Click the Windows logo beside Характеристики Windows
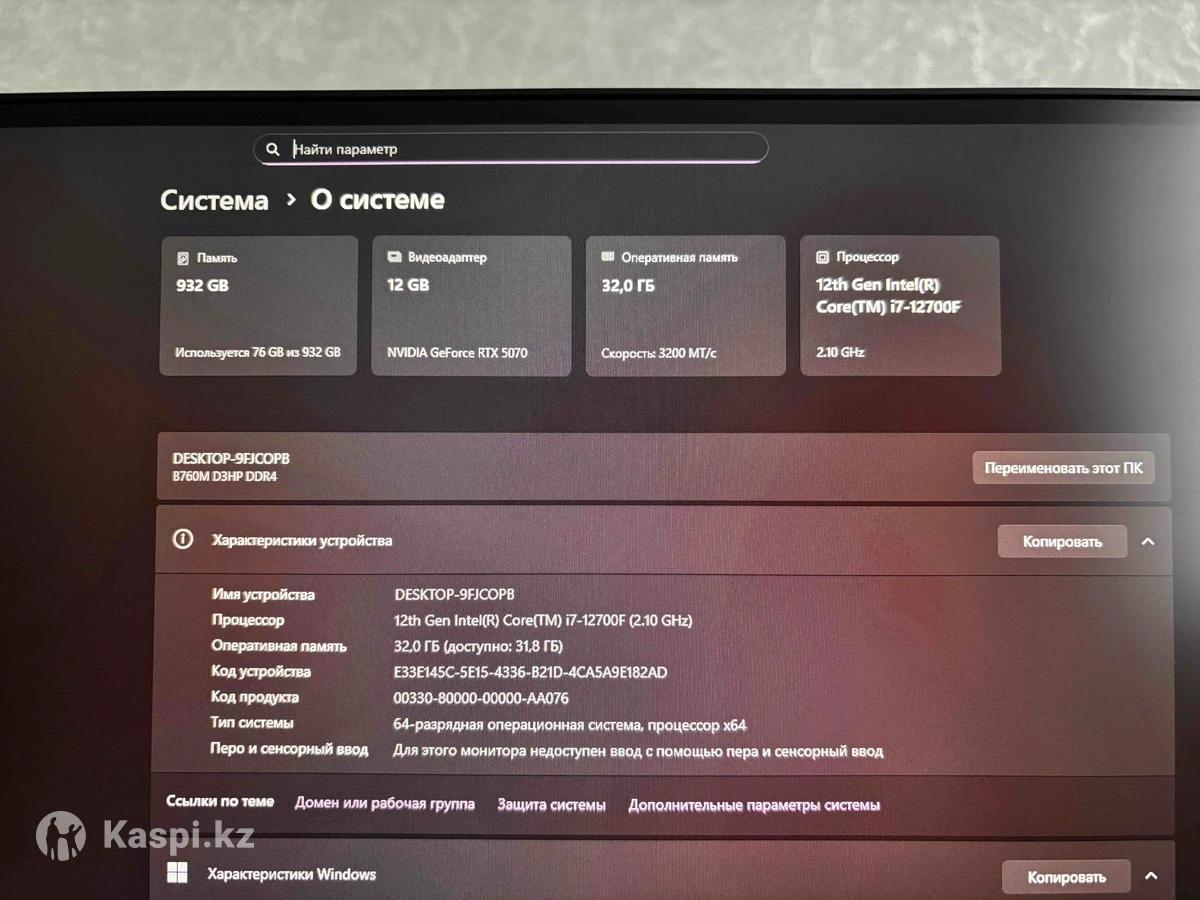The width and height of the screenshot is (1200, 900). 177,874
